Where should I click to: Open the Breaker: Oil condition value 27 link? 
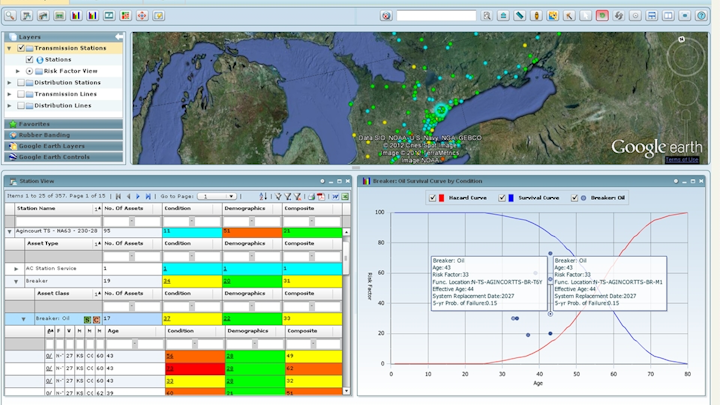point(167,319)
